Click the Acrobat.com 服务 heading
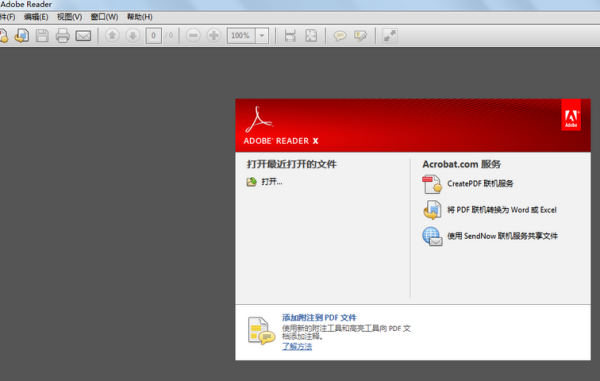The image size is (600, 381). tap(461, 164)
